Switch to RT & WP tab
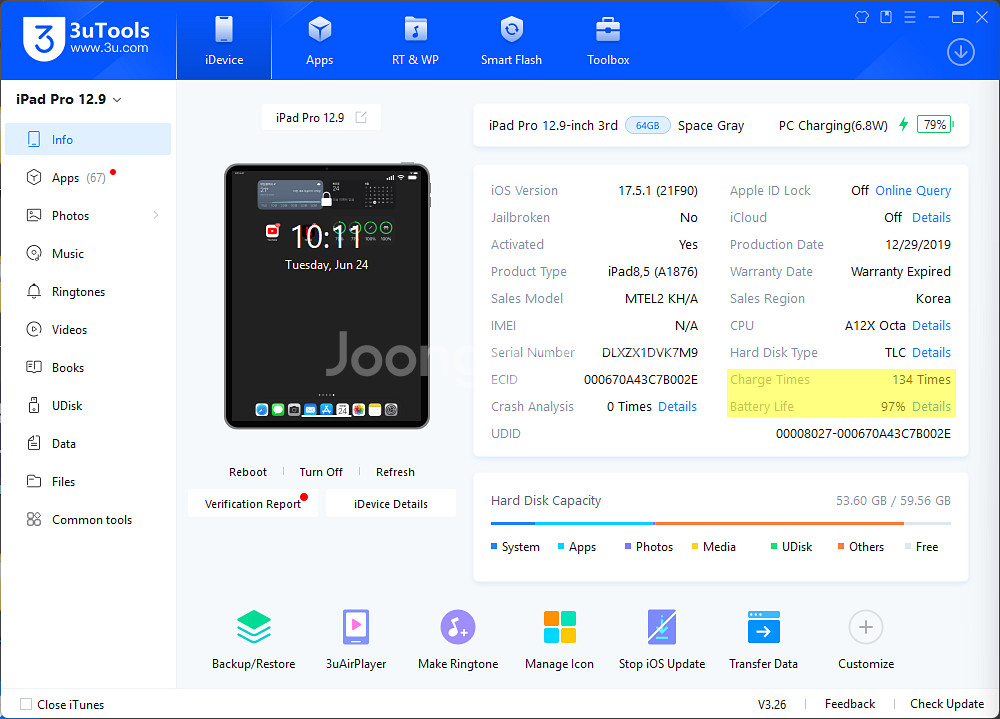Image resolution: width=1000 pixels, height=719 pixels. pyautogui.click(x=415, y=40)
